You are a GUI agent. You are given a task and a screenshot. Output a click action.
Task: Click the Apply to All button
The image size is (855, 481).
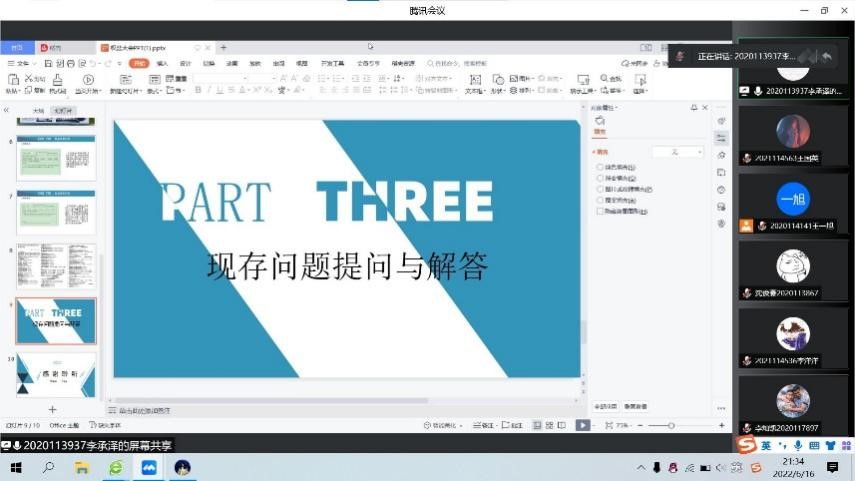[x=606, y=407]
